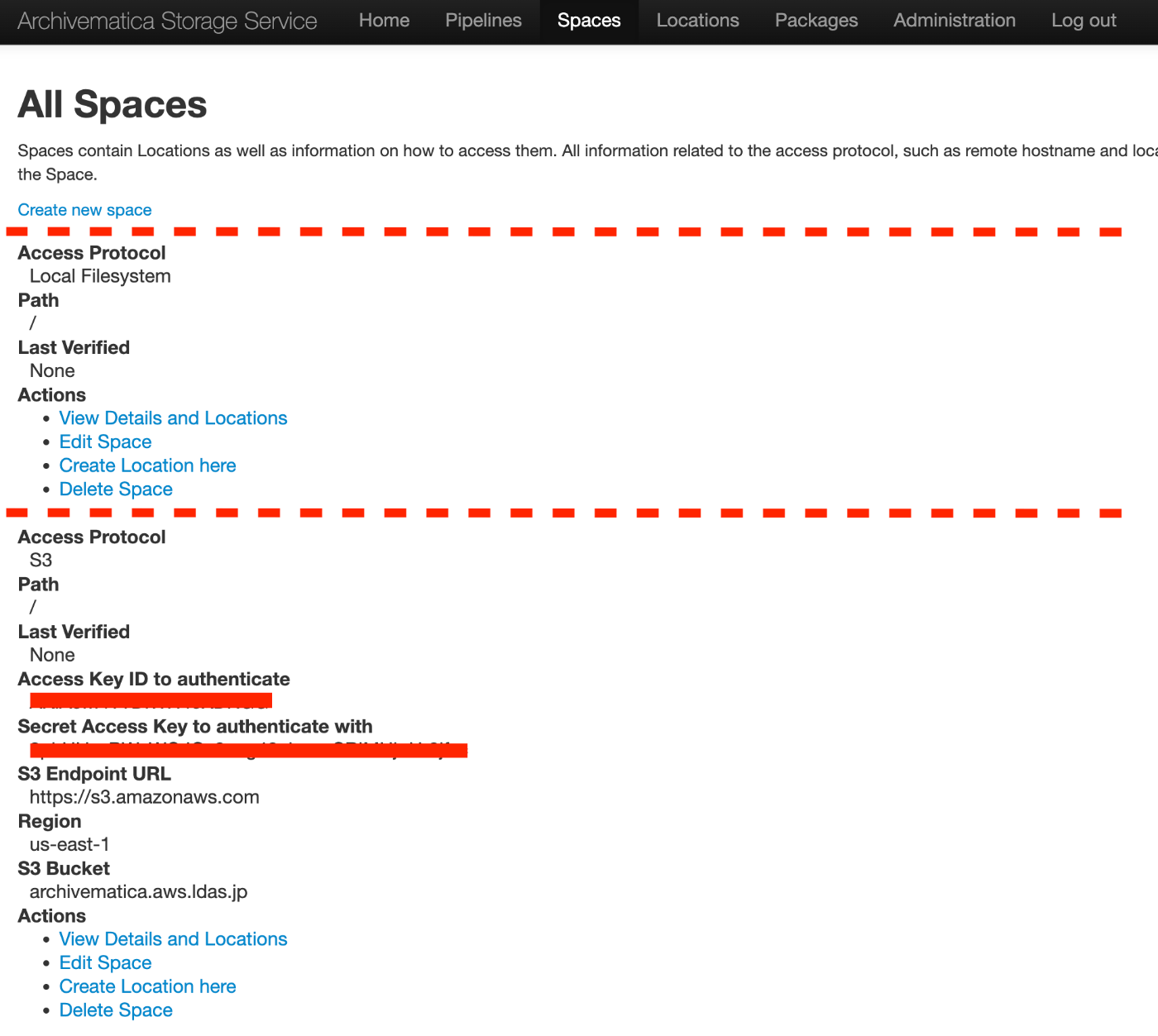Image resolution: width=1158 pixels, height=1036 pixels.
Task: Create a location in Local Filesystem space
Action: [x=147, y=465]
